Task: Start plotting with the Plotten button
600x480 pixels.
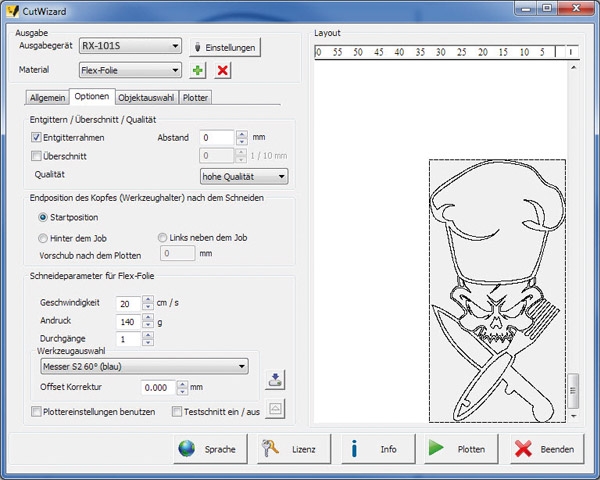Action: click(x=460, y=449)
